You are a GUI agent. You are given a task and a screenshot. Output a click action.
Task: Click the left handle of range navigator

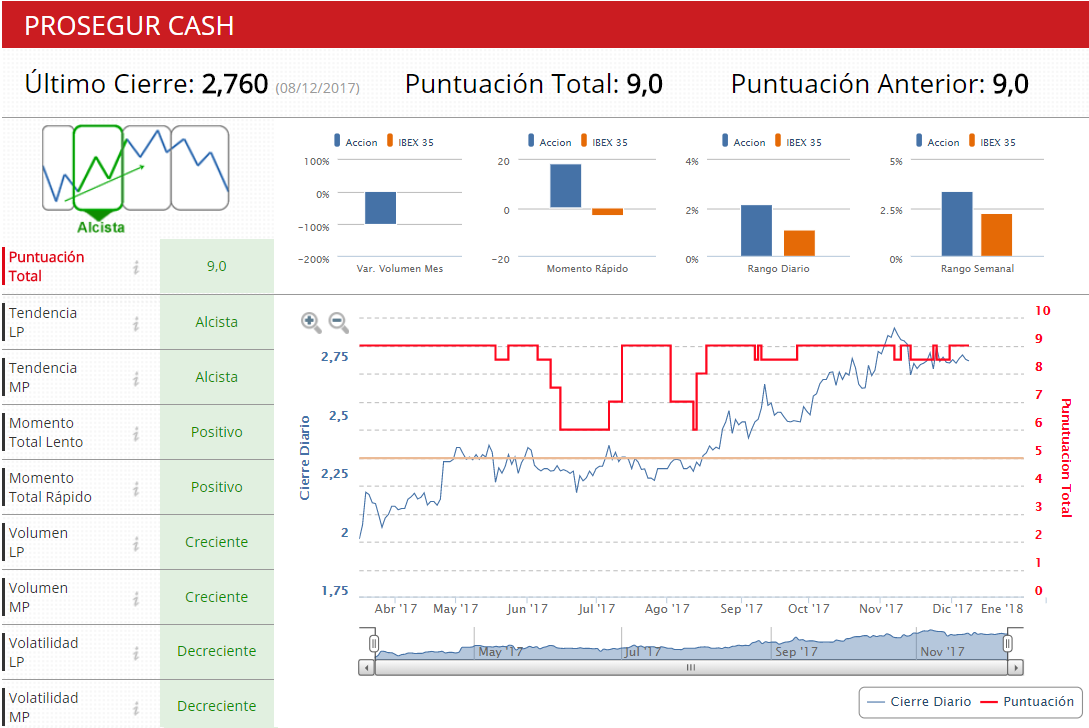point(374,644)
